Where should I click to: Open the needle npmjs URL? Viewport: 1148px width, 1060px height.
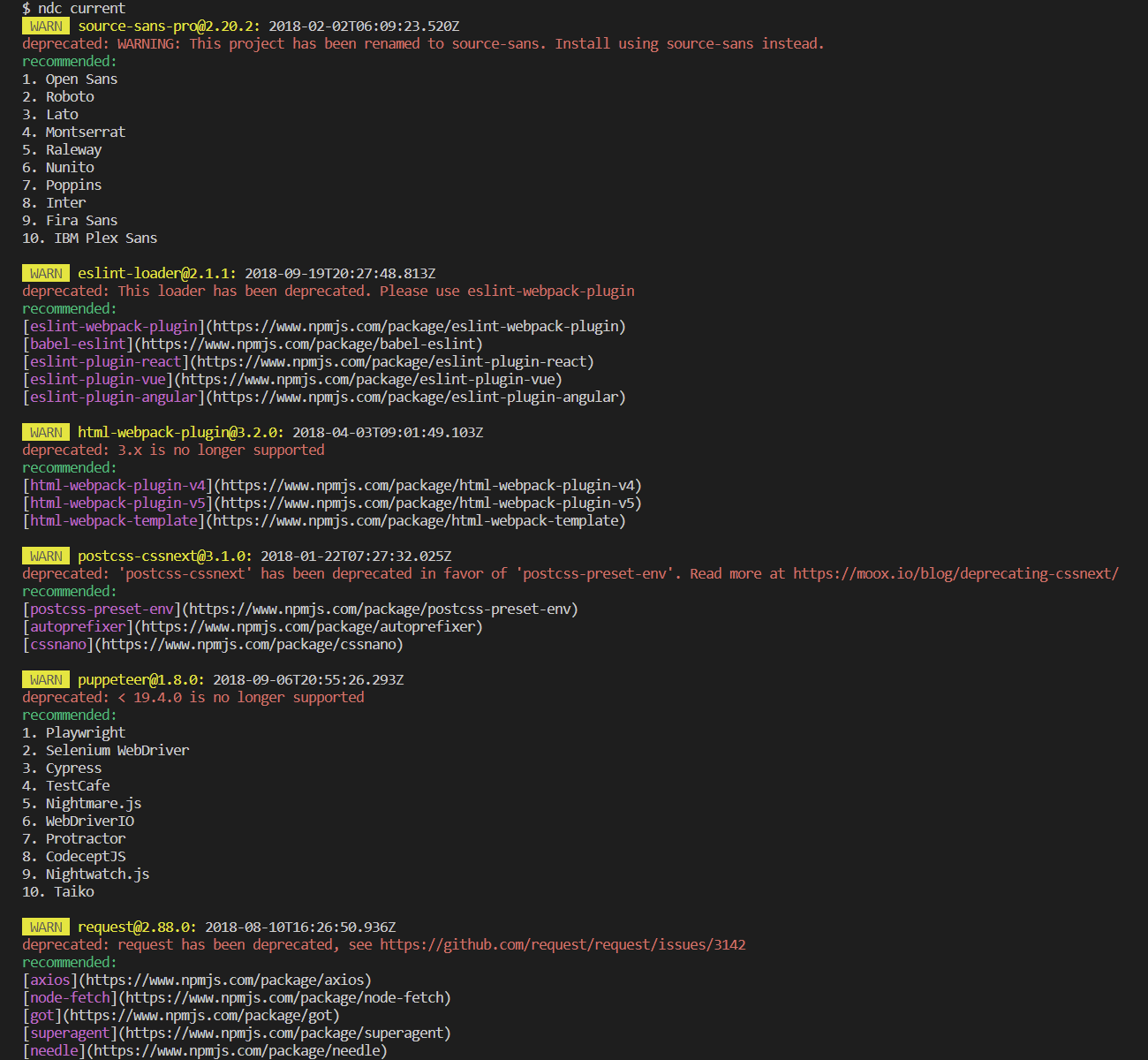point(237,1051)
